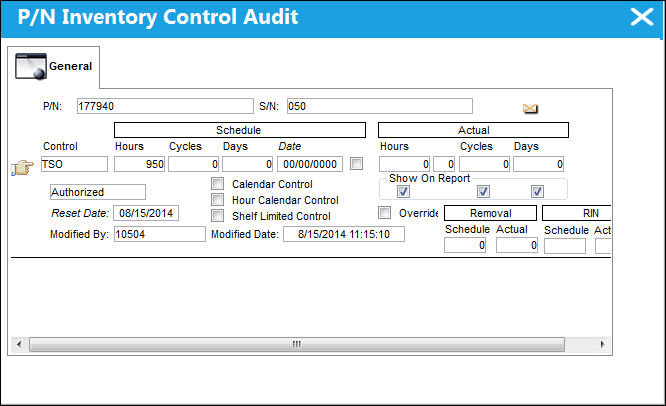Click the Schedule Cycles field

click(193, 164)
